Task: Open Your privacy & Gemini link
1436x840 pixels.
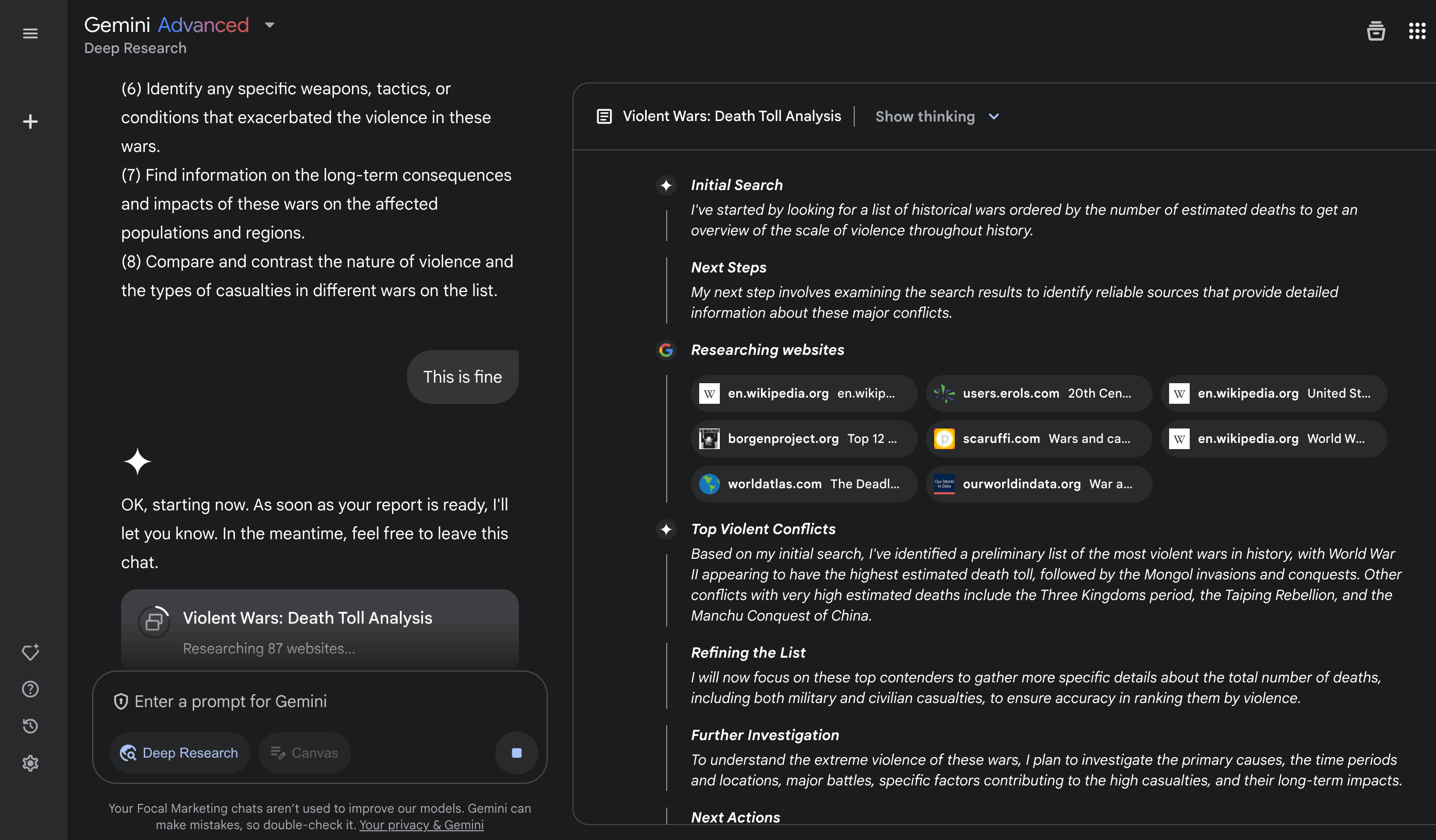Action: point(421,825)
